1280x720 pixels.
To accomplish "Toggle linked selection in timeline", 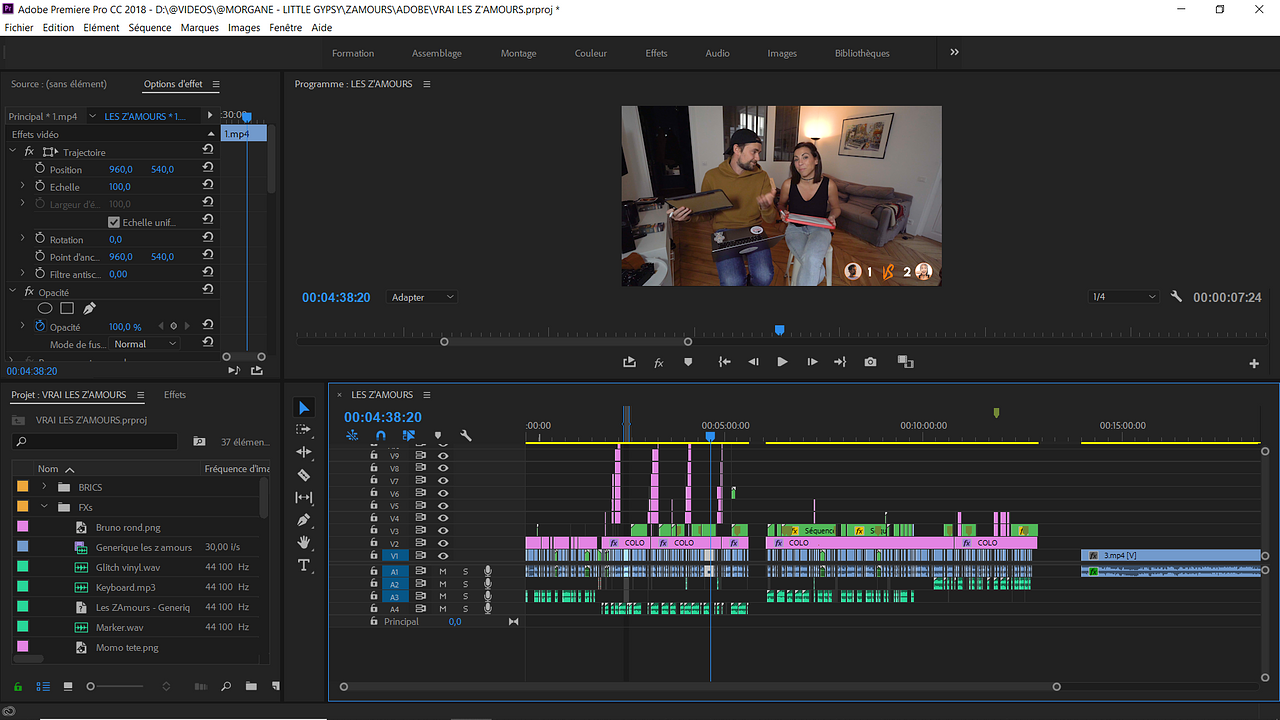I will [x=409, y=435].
